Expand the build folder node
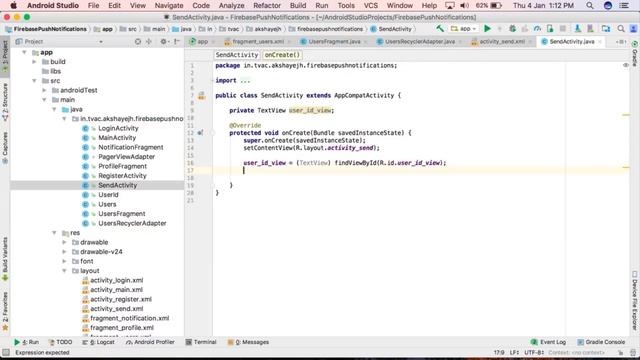 pos(34,62)
